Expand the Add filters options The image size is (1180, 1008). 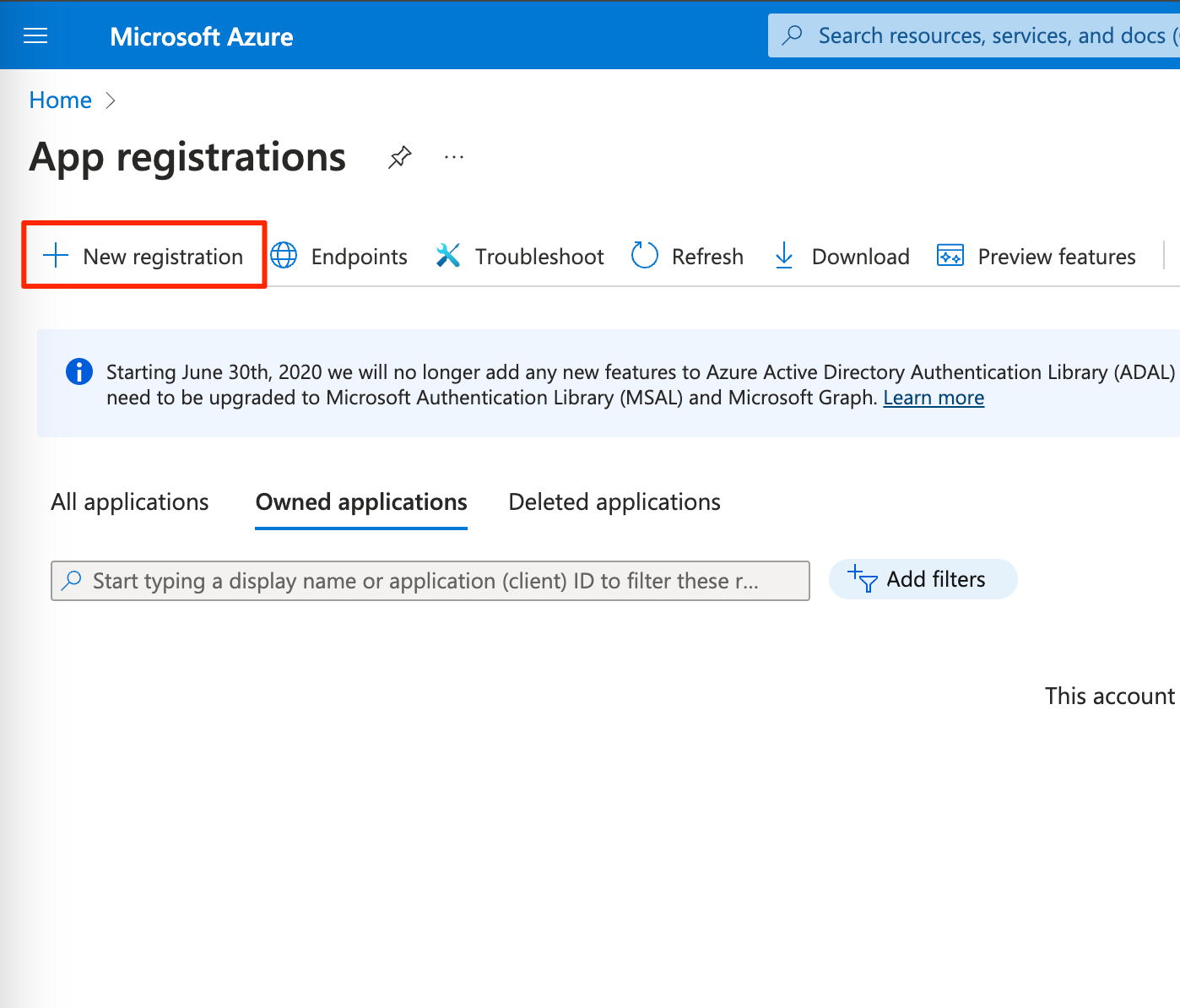point(923,579)
